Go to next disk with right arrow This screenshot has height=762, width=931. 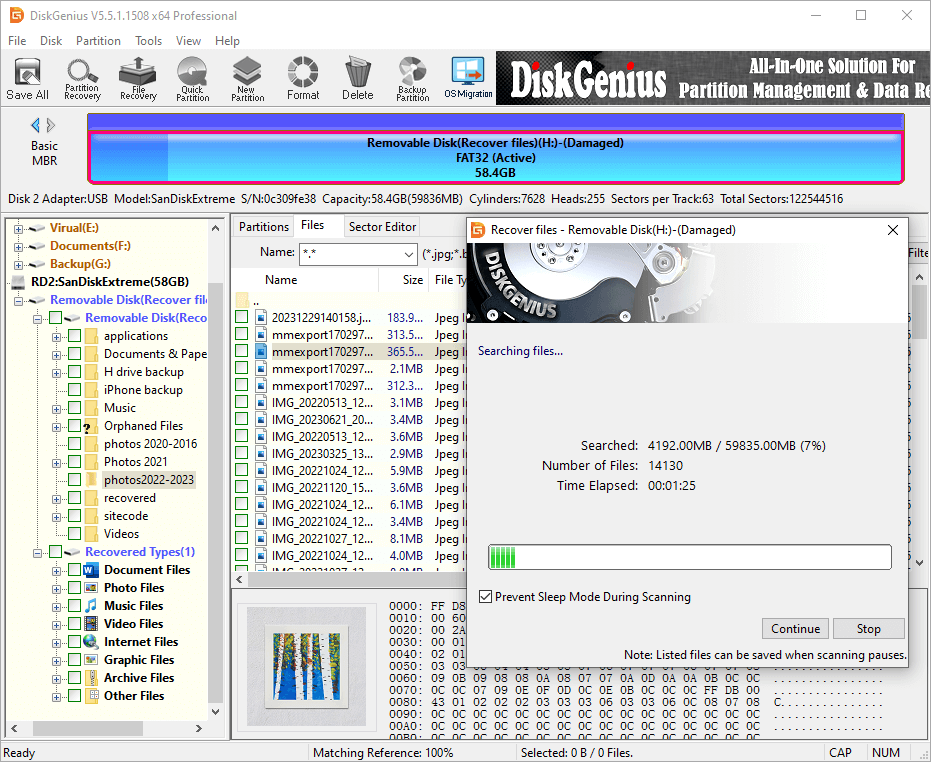pos(51,125)
